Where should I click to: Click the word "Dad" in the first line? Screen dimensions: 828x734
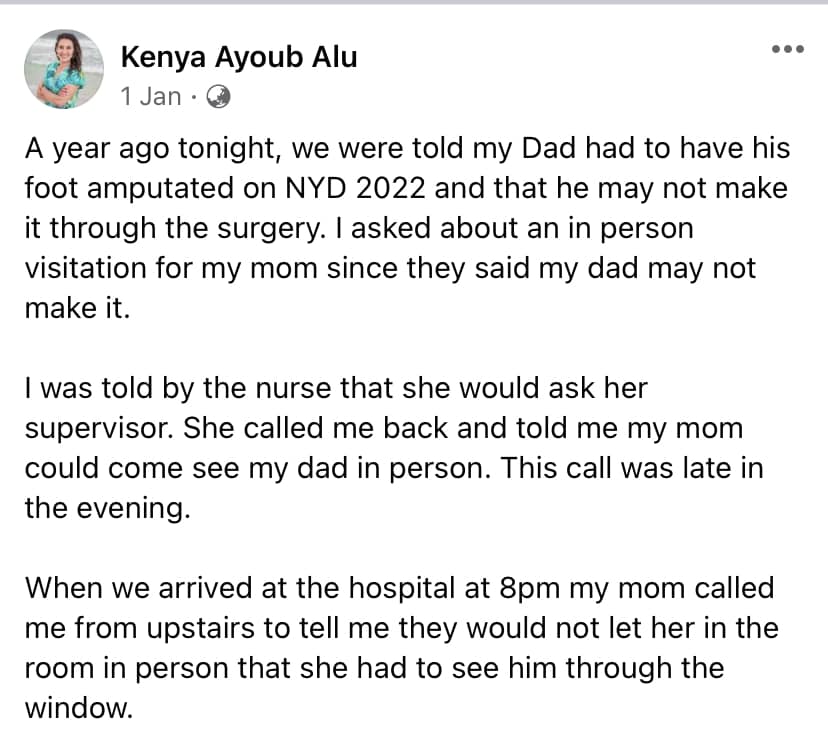click(x=549, y=148)
